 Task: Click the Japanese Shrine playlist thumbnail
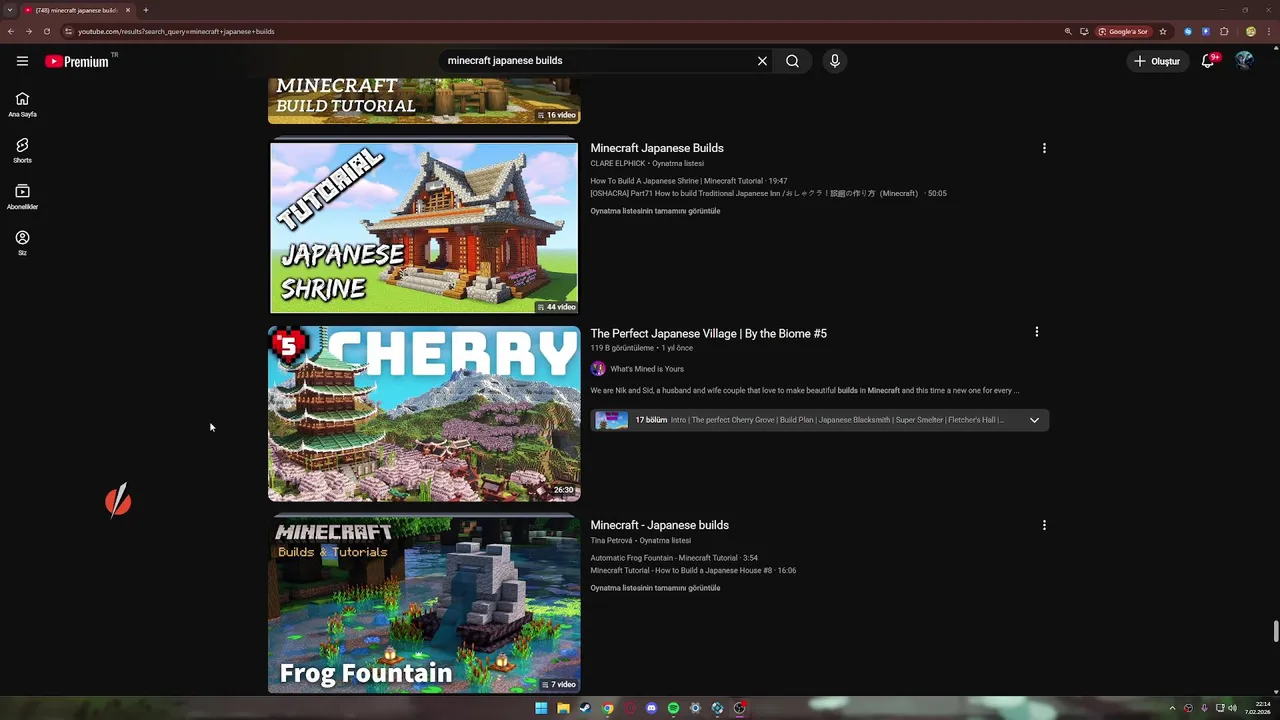pos(424,227)
